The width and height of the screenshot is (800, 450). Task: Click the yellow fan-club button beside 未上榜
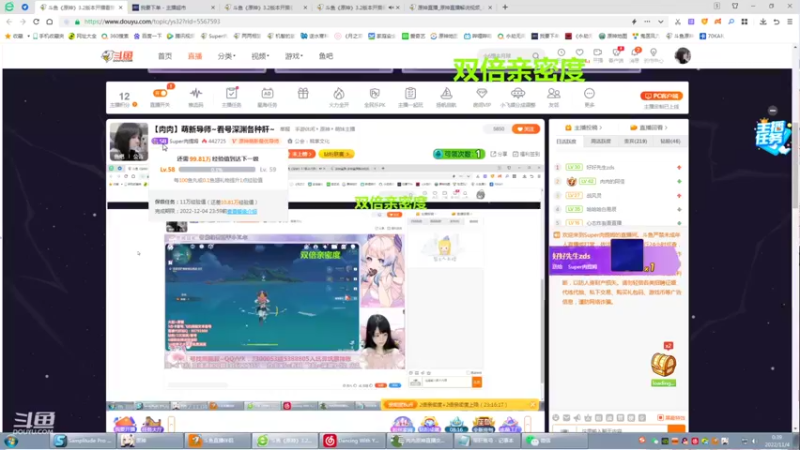click(336, 154)
